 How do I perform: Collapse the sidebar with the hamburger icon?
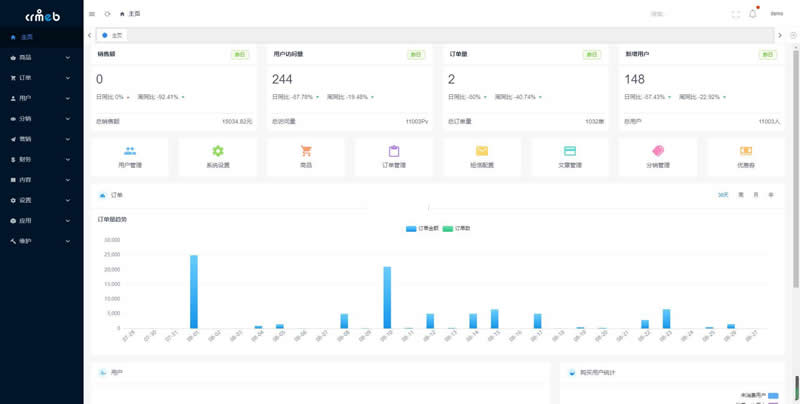pyautogui.click(x=92, y=14)
